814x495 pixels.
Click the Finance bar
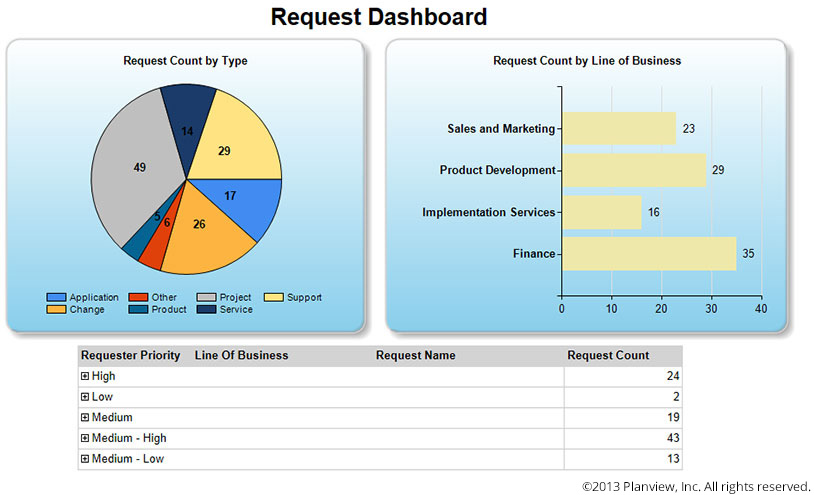coord(649,254)
